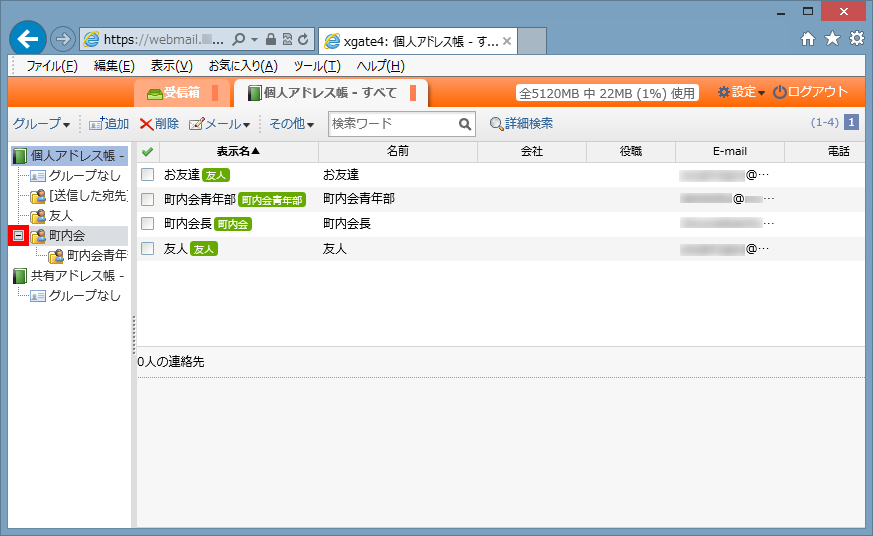Click the browser home icon
Viewport: 873px width, 536px height.
808,39
